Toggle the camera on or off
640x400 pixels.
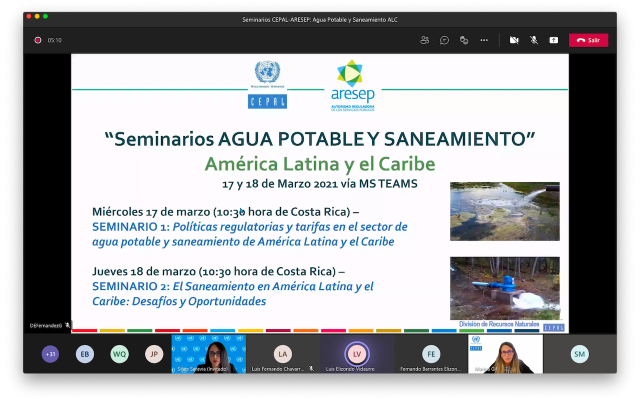coord(514,40)
